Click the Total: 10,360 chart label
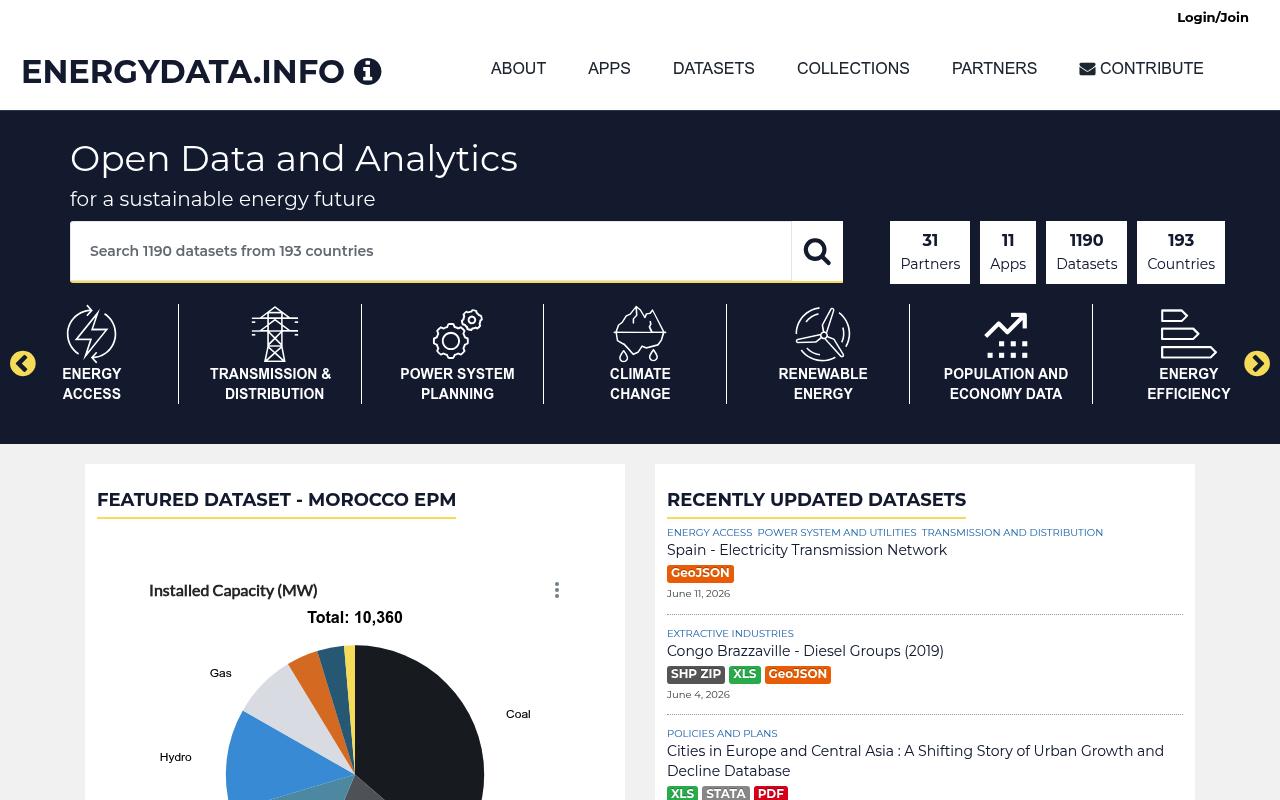 click(355, 618)
